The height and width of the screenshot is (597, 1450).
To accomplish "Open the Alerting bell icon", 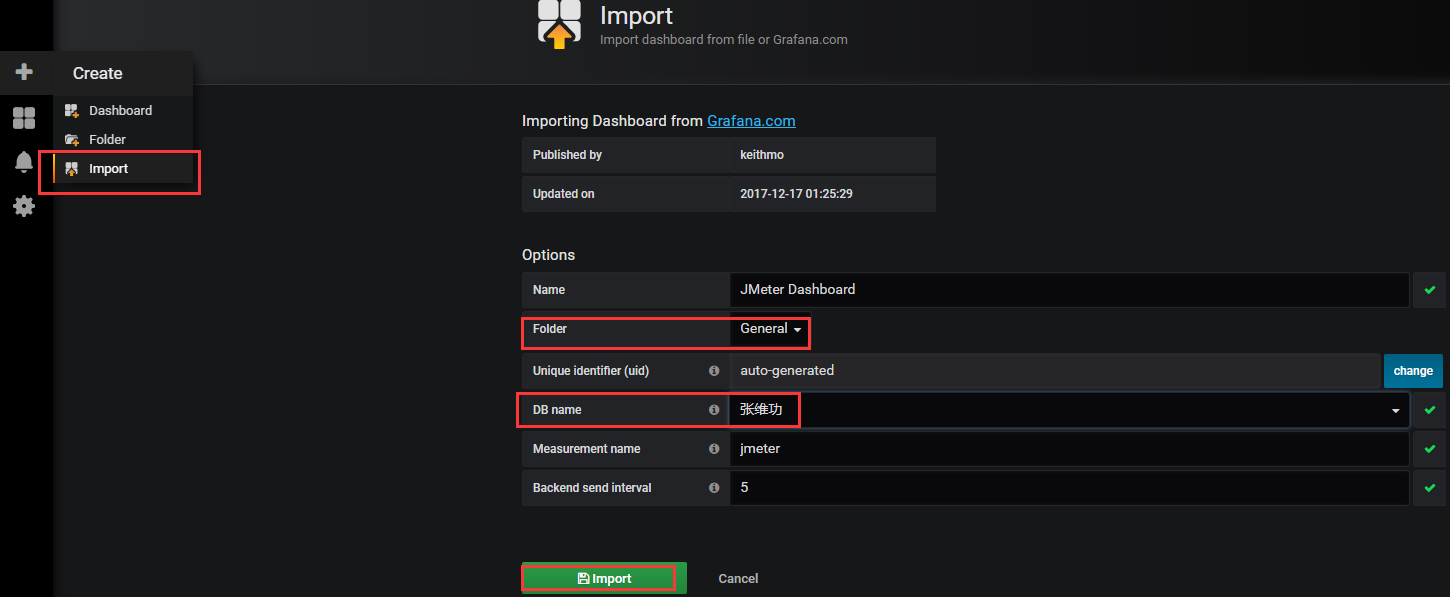I will pyautogui.click(x=24, y=161).
